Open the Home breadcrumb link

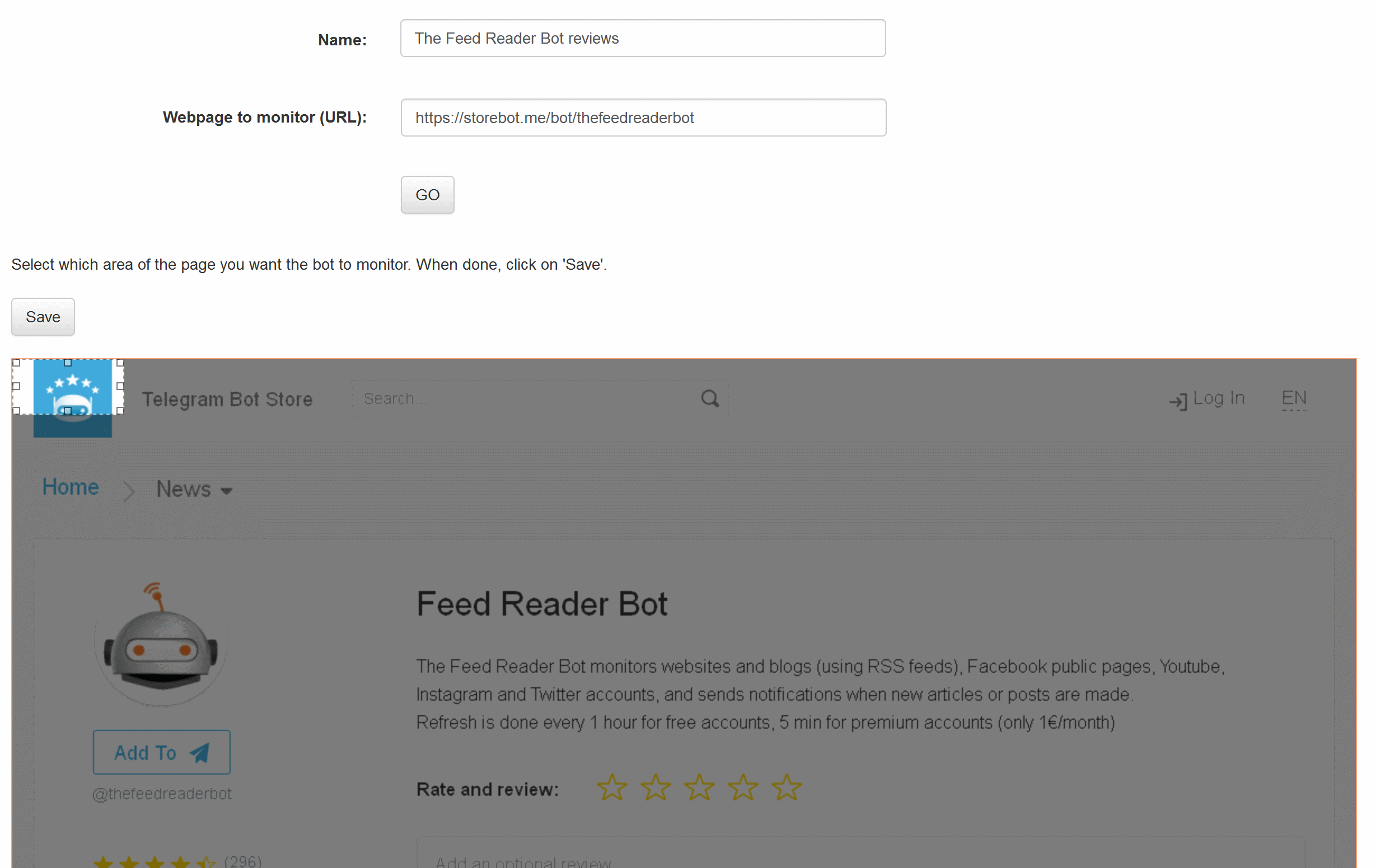(x=70, y=487)
